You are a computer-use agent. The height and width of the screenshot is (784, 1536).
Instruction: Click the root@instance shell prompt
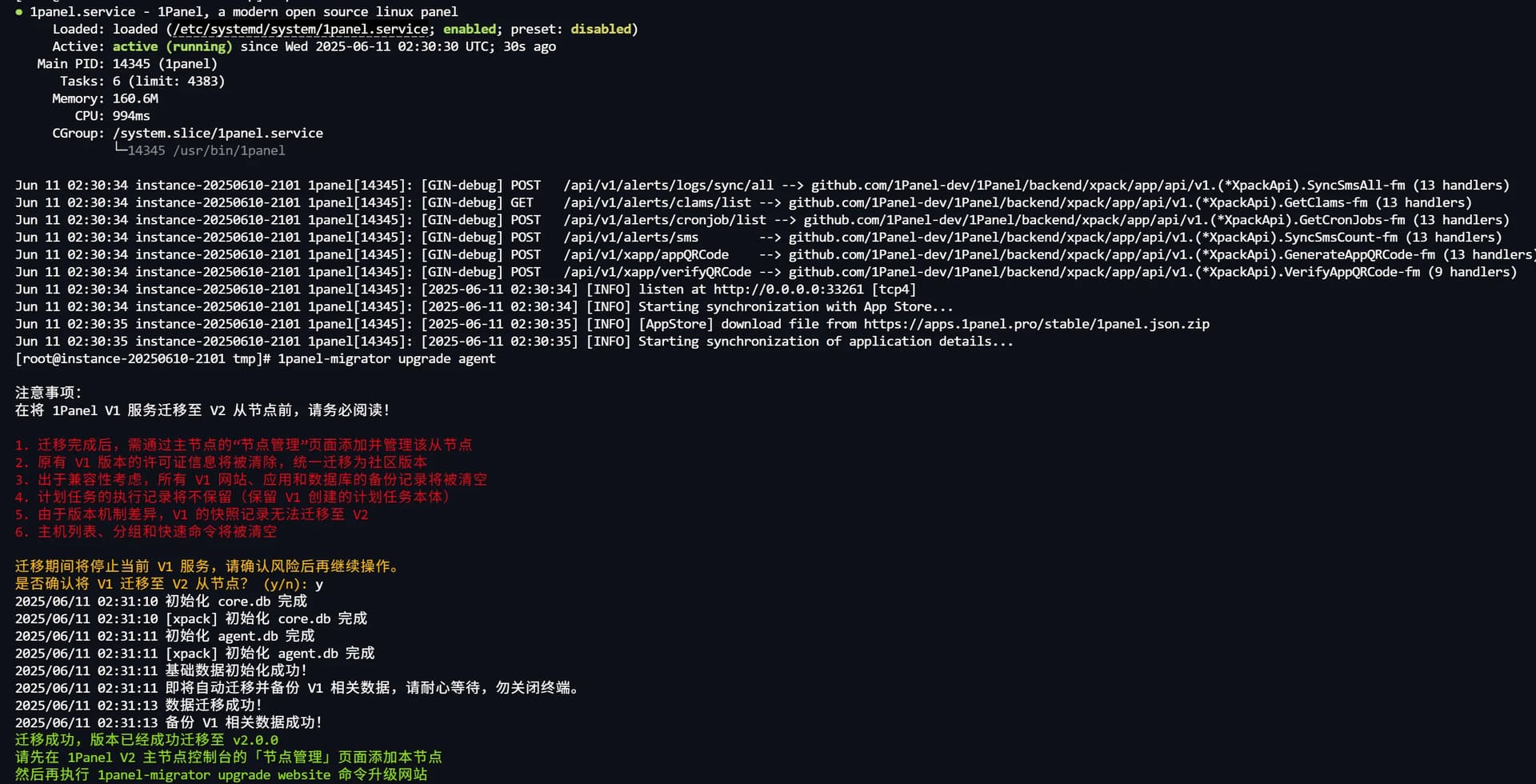coord(143,359)
